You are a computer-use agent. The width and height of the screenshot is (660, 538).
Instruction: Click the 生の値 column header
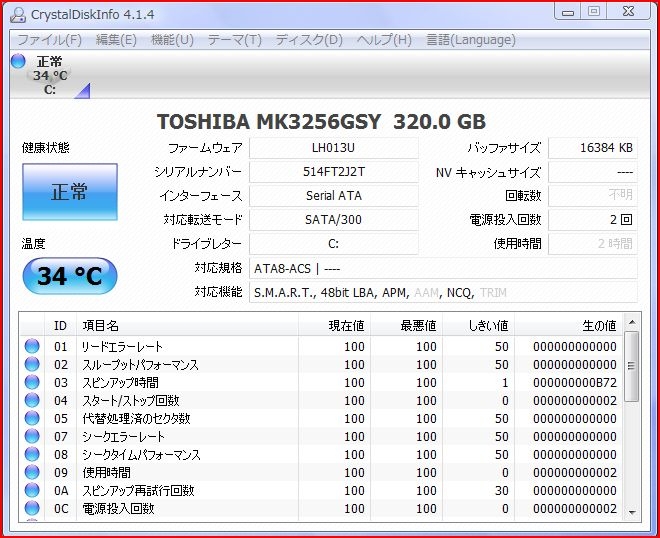(599, 325)
